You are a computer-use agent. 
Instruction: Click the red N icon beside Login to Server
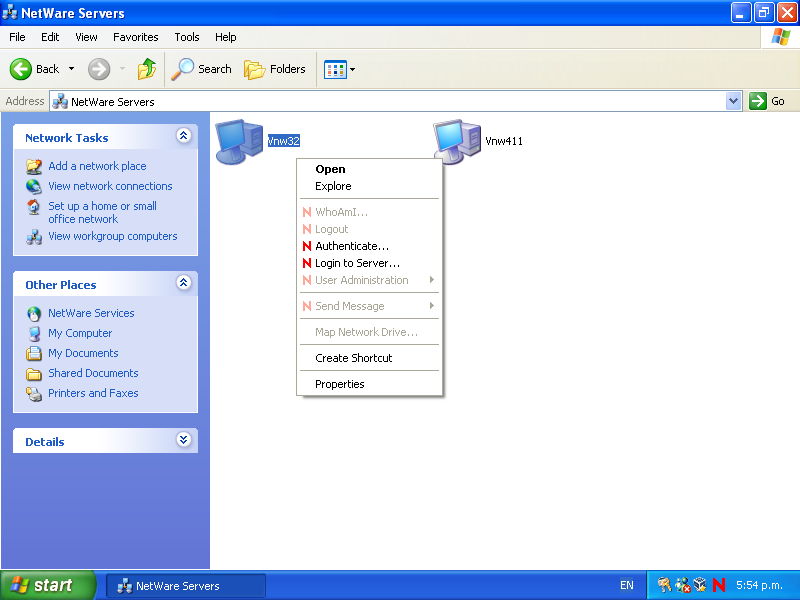tap(307, 263)
